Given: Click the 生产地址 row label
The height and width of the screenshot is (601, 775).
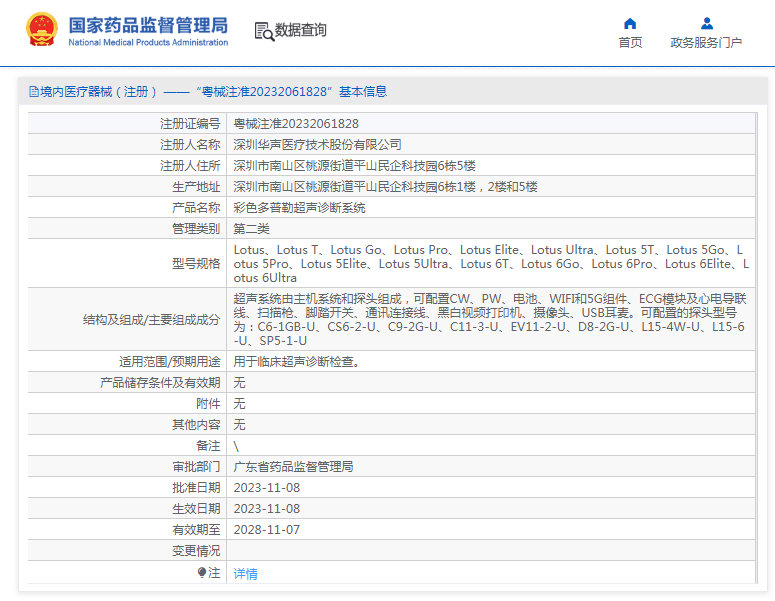Looking at the screenshot, I should [x=196, y=186].
